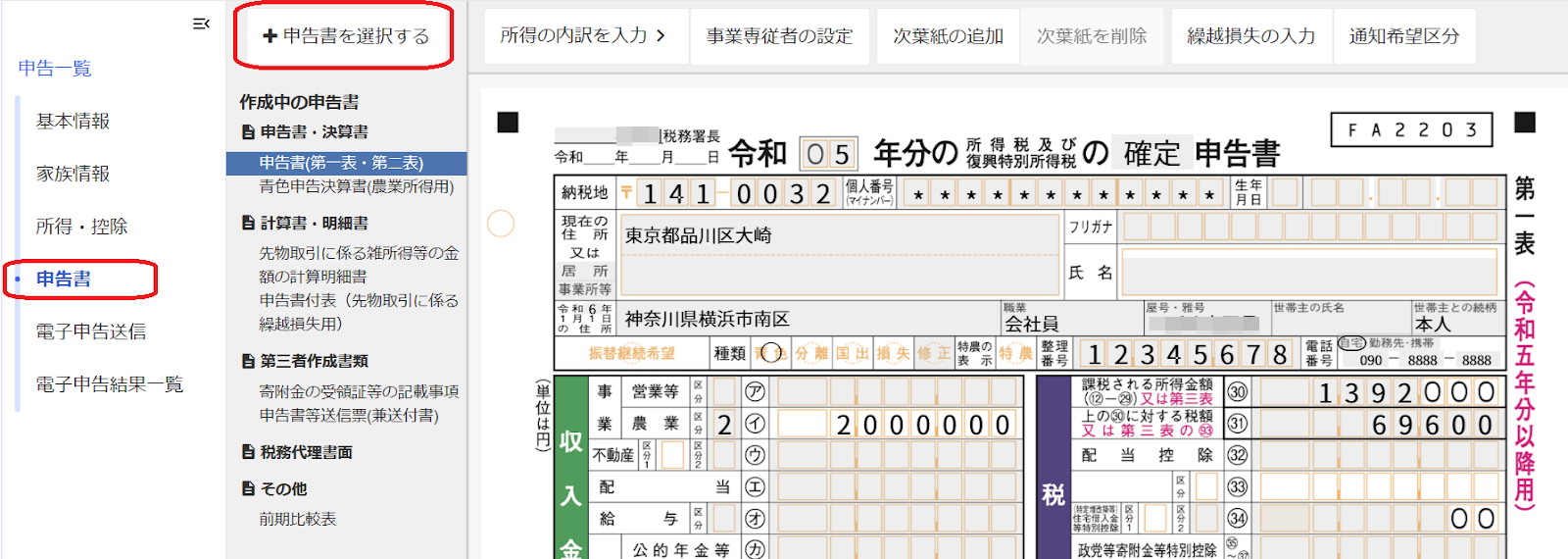Click the 個人番号 masked field
Image resolution: width=1568 pixels, height=559 pixels.
pyautogui.click(x=1063, y=194)
